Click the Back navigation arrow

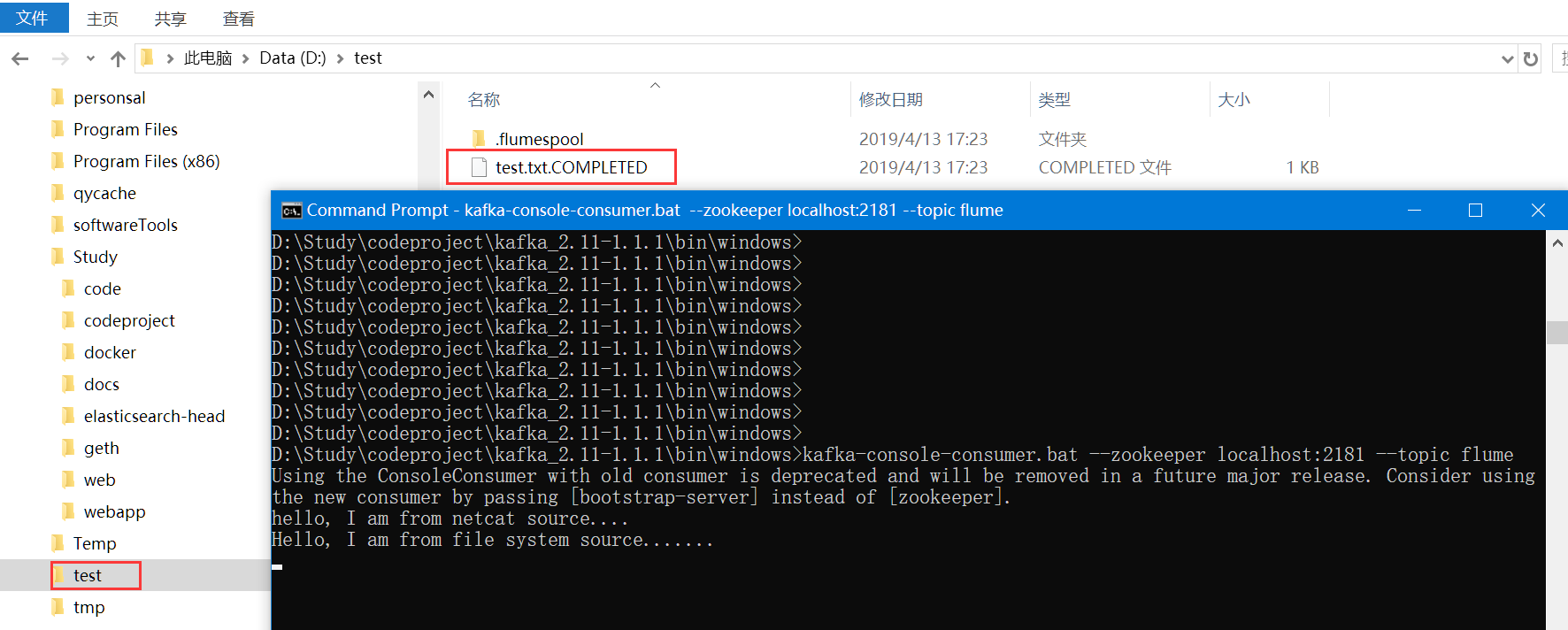(x=20, y=58)
